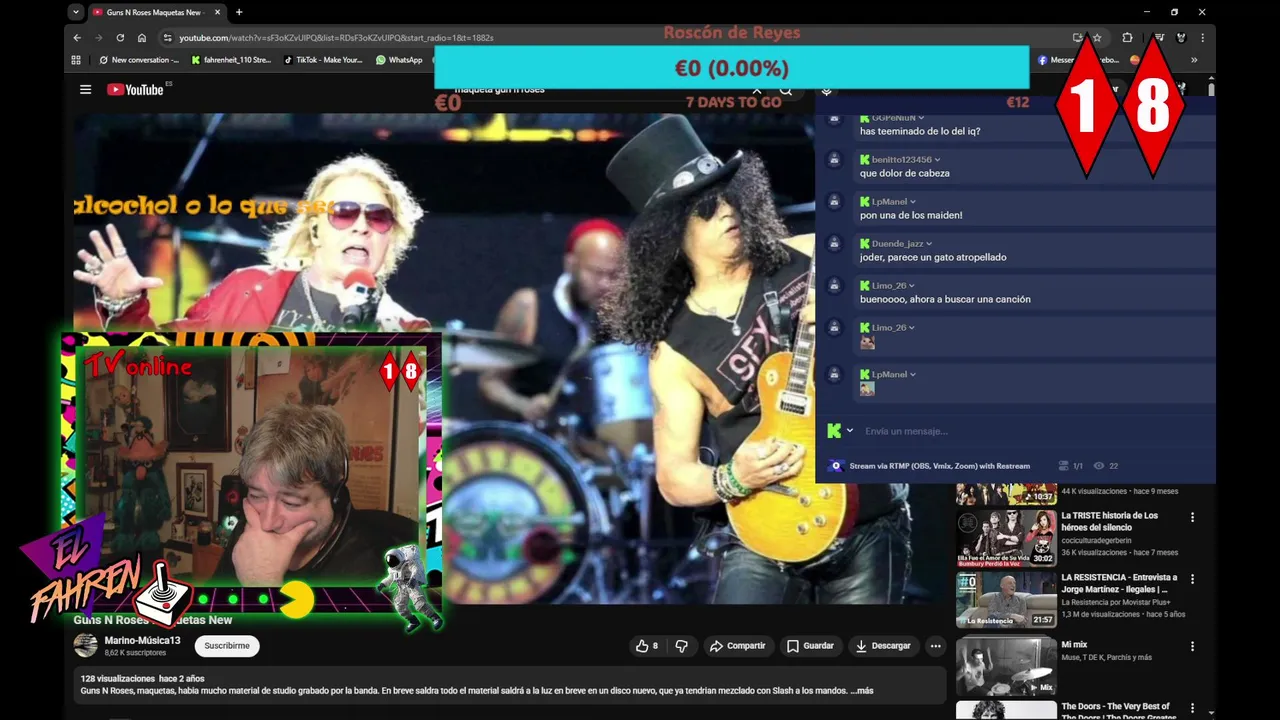Save the video with Guardar

[x=810, y=646]
